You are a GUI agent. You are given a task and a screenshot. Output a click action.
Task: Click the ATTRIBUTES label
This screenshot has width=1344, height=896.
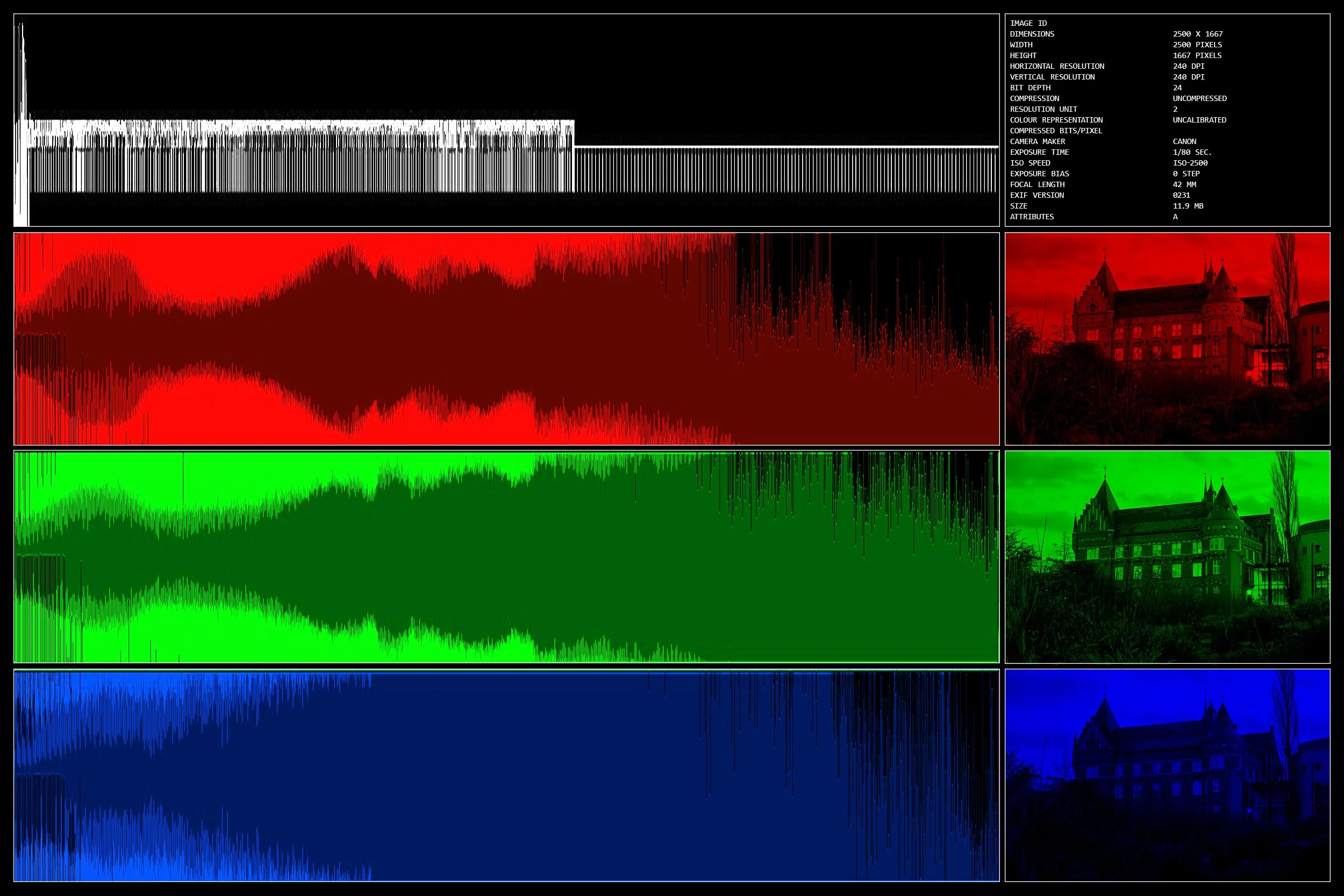click(1032, 217)
